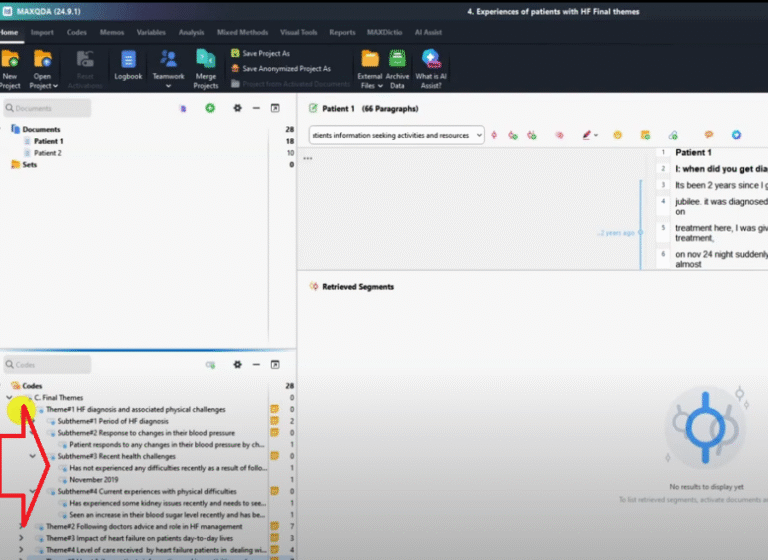Screen dimensions: 768x560
Task: Click the New Project icon
Action: (x=11, y=67)
